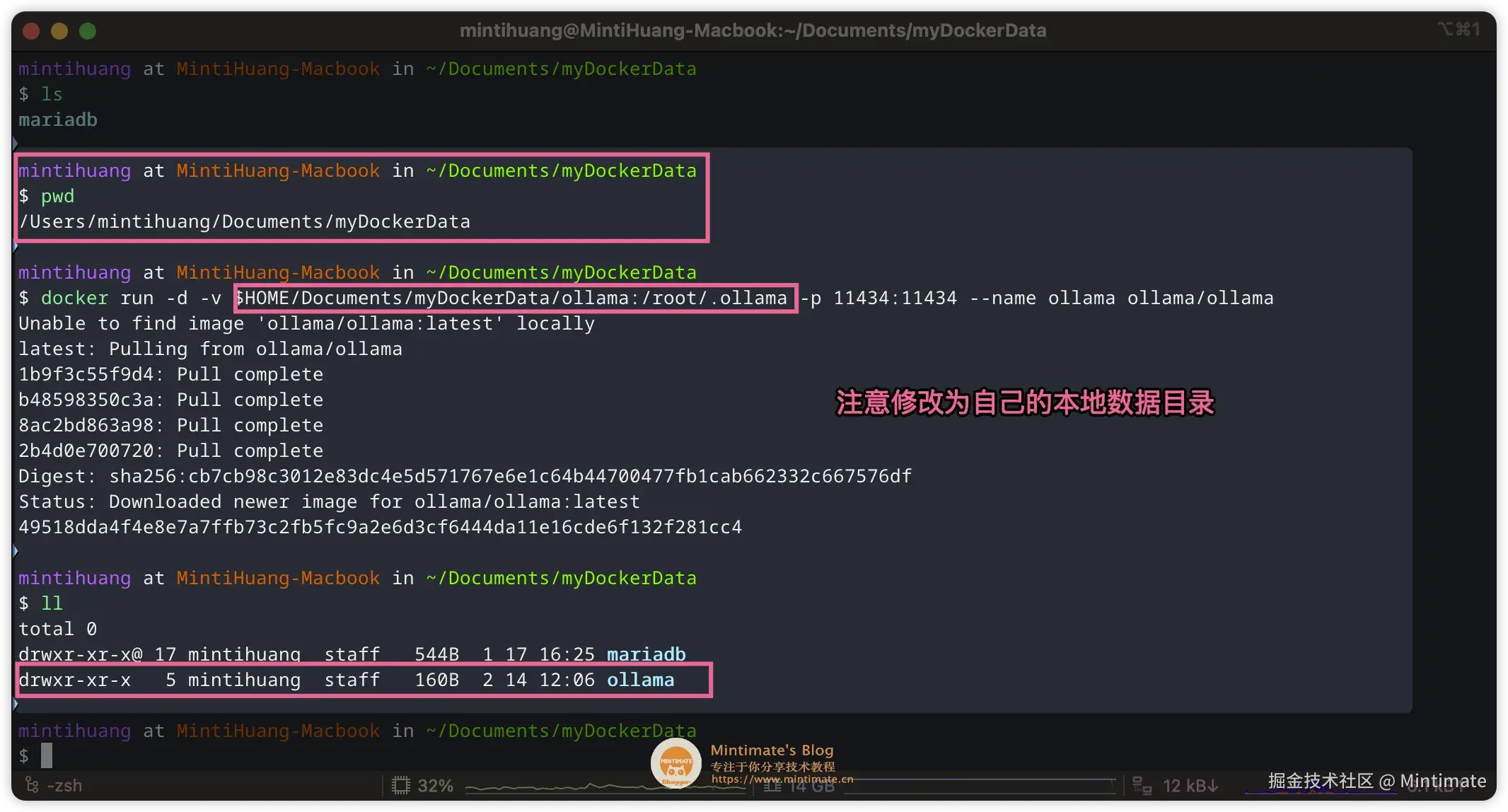Click the Mintimate blogger avatar watermark

point(675,763)
